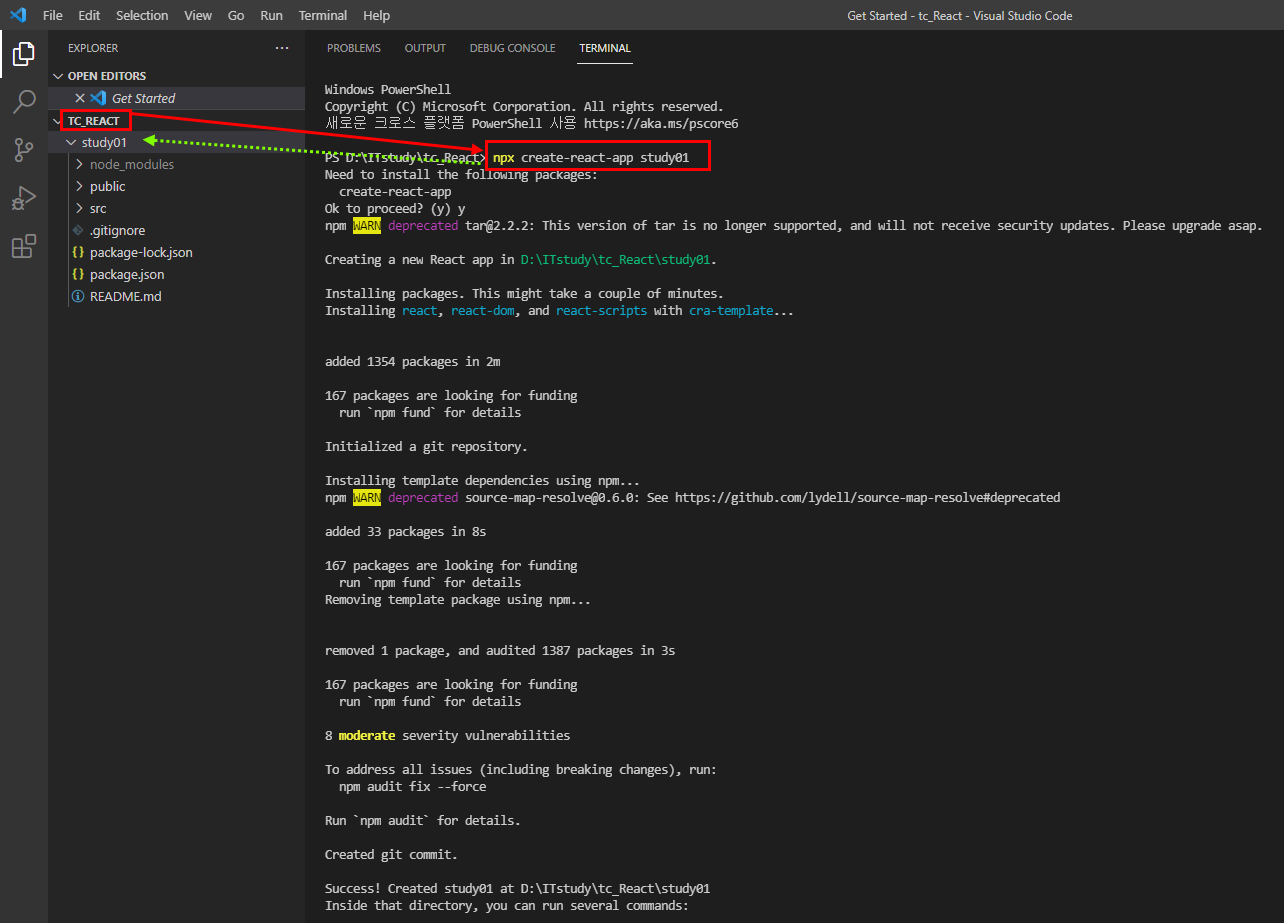Select the Terminal panel tab
1284x923 pixels.
click(x=605, y=48)
